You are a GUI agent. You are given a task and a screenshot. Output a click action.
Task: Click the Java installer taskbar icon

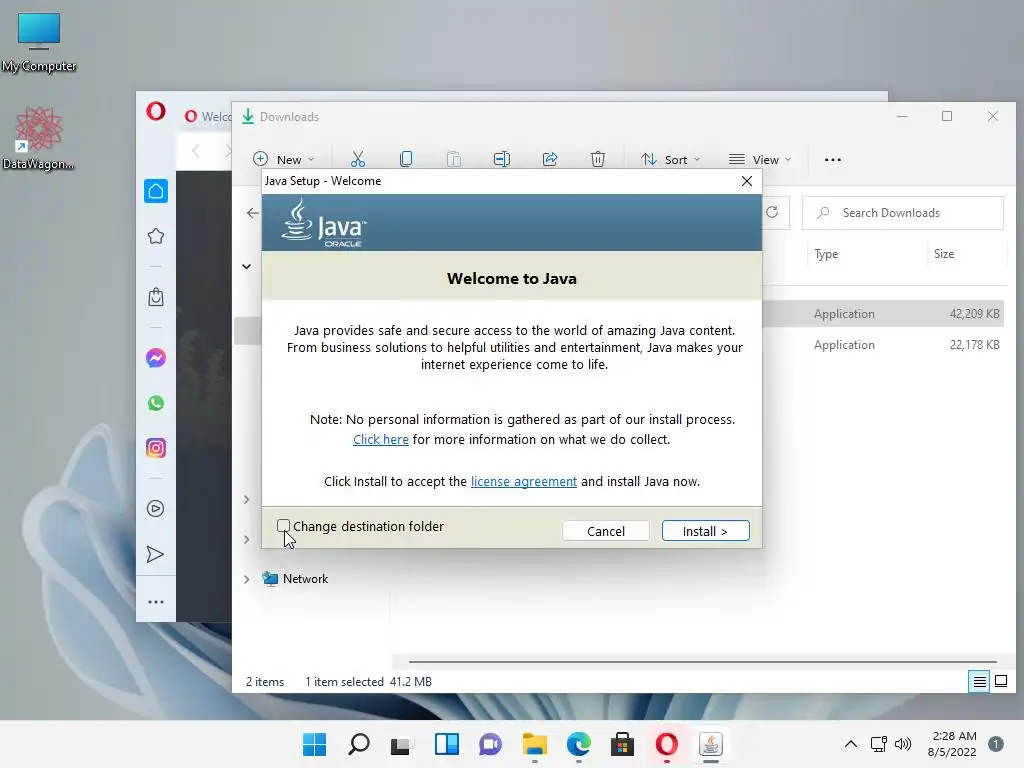(x=711, y=744)
